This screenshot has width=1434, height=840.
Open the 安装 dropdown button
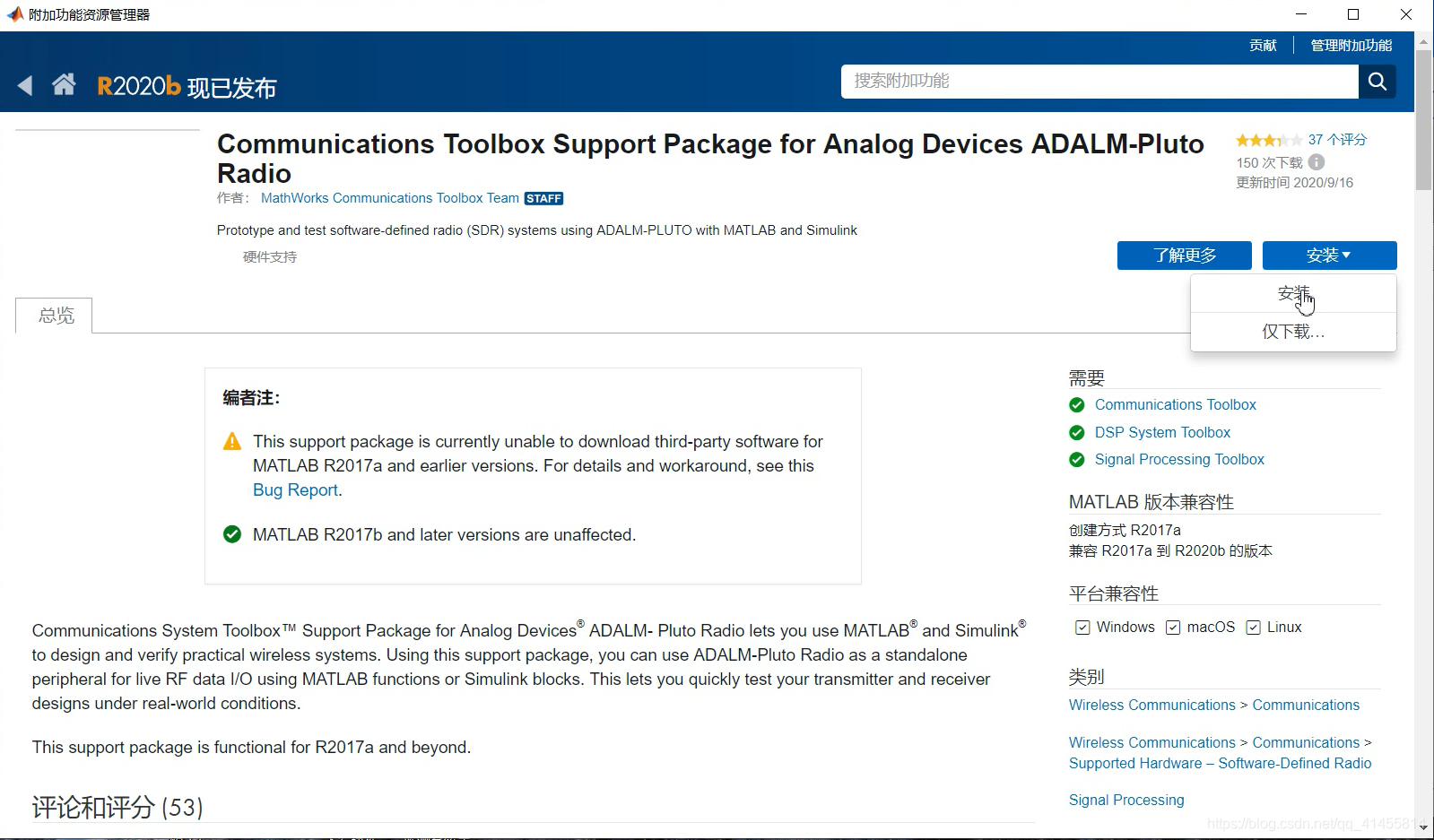1329,255
